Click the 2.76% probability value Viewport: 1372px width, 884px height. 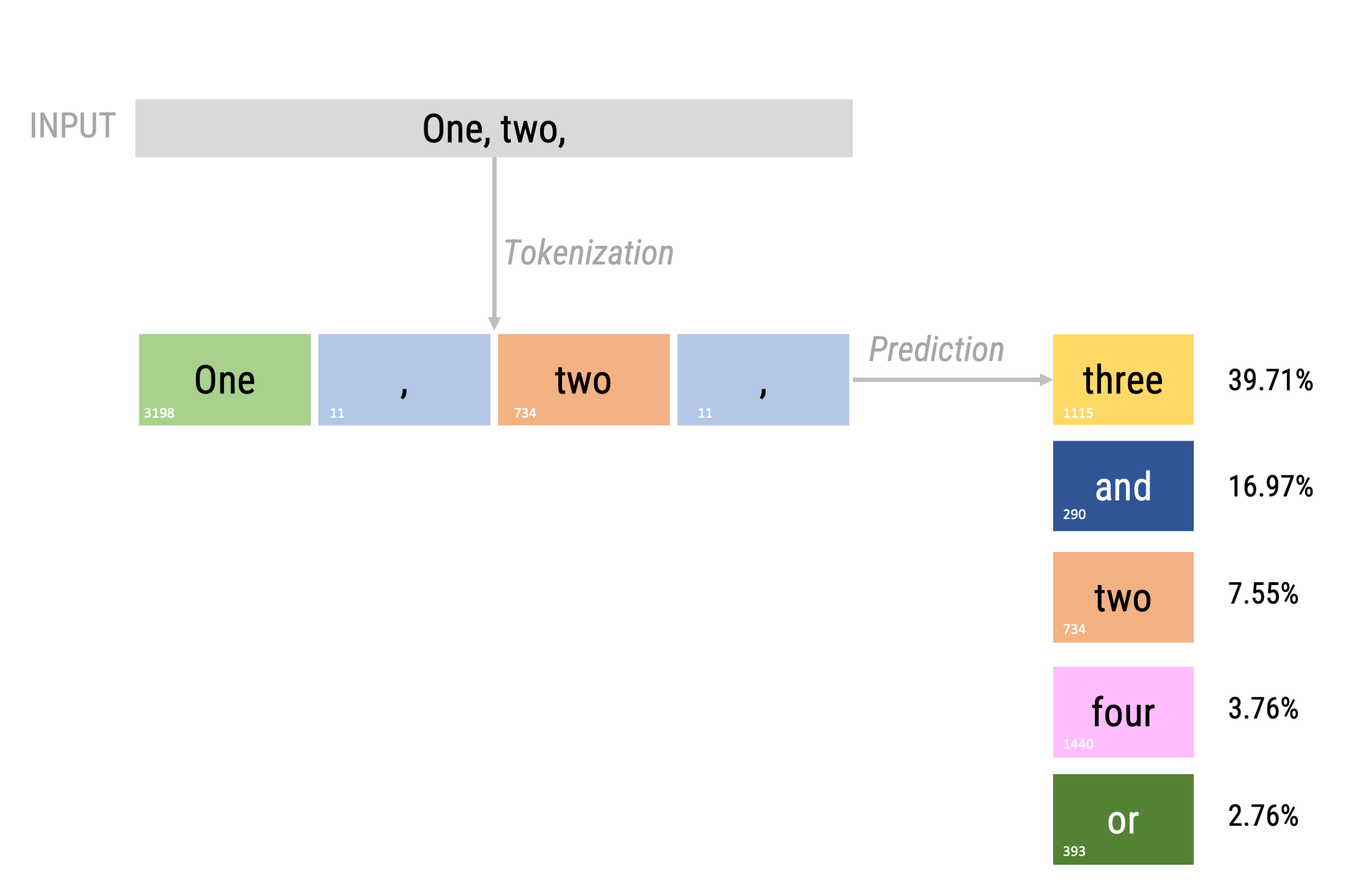coord(1264,817)
